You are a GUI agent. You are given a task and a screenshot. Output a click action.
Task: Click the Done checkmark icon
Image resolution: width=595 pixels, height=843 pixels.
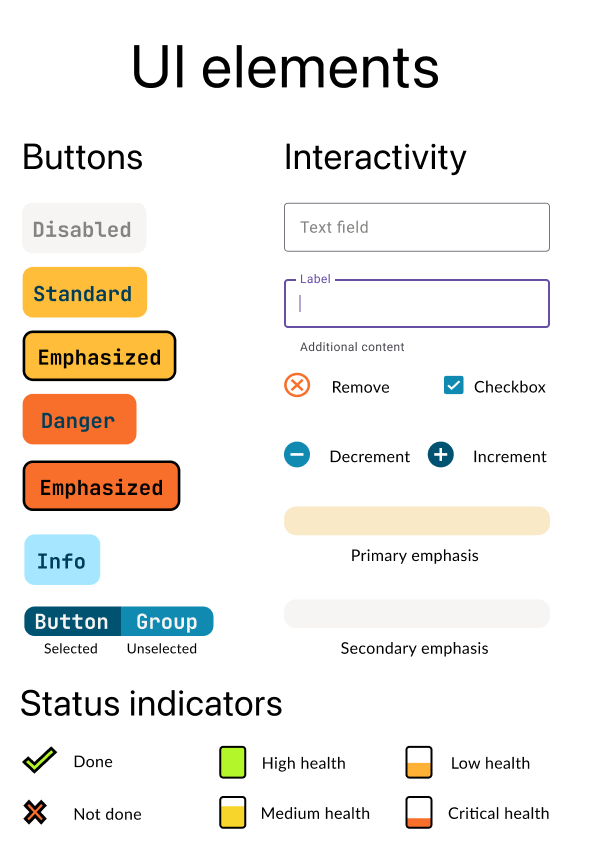(x=39, y=761)
